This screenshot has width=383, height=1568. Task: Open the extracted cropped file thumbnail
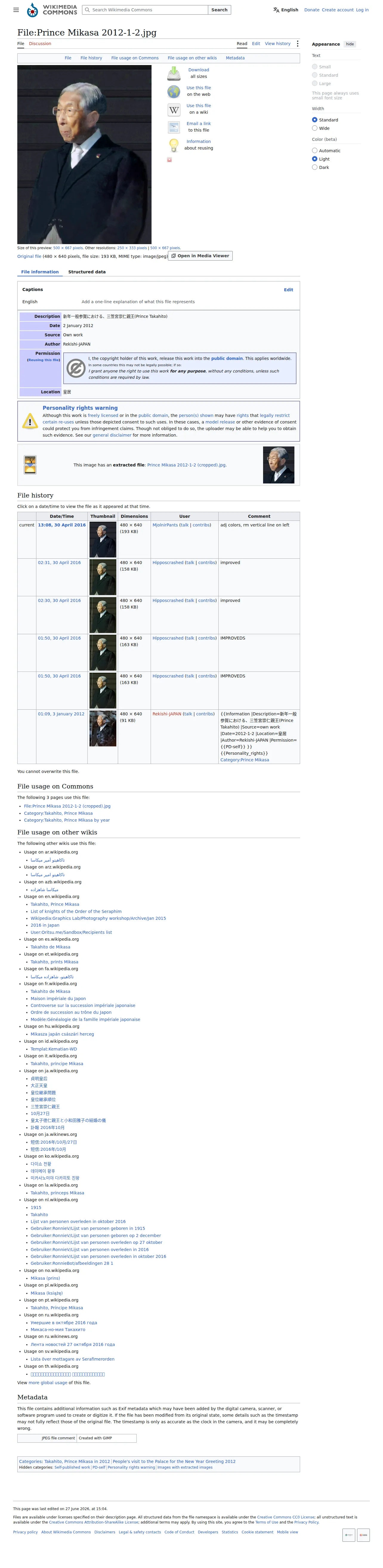point(278,465)
